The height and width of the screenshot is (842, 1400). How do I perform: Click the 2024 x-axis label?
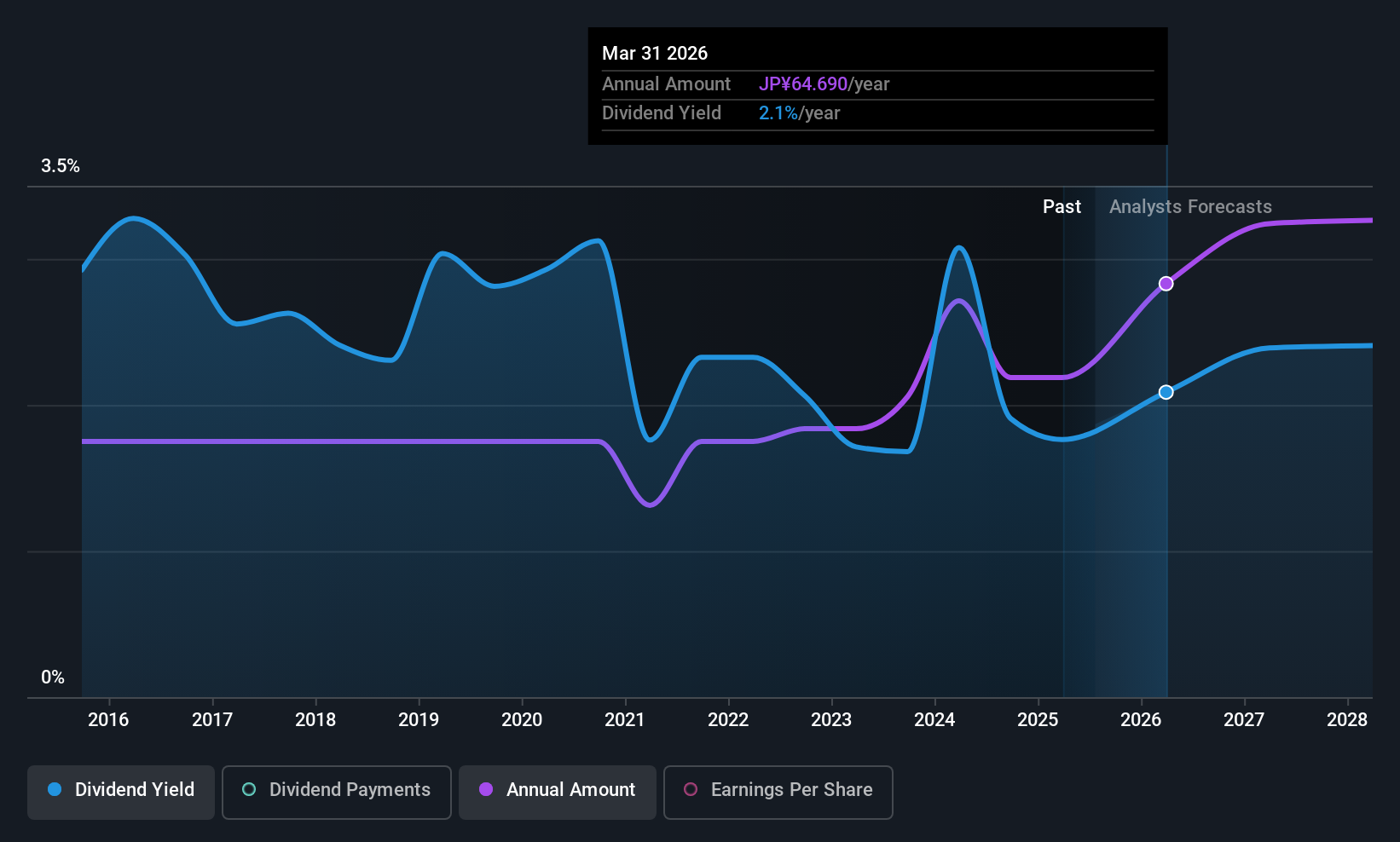click(934, 720)
